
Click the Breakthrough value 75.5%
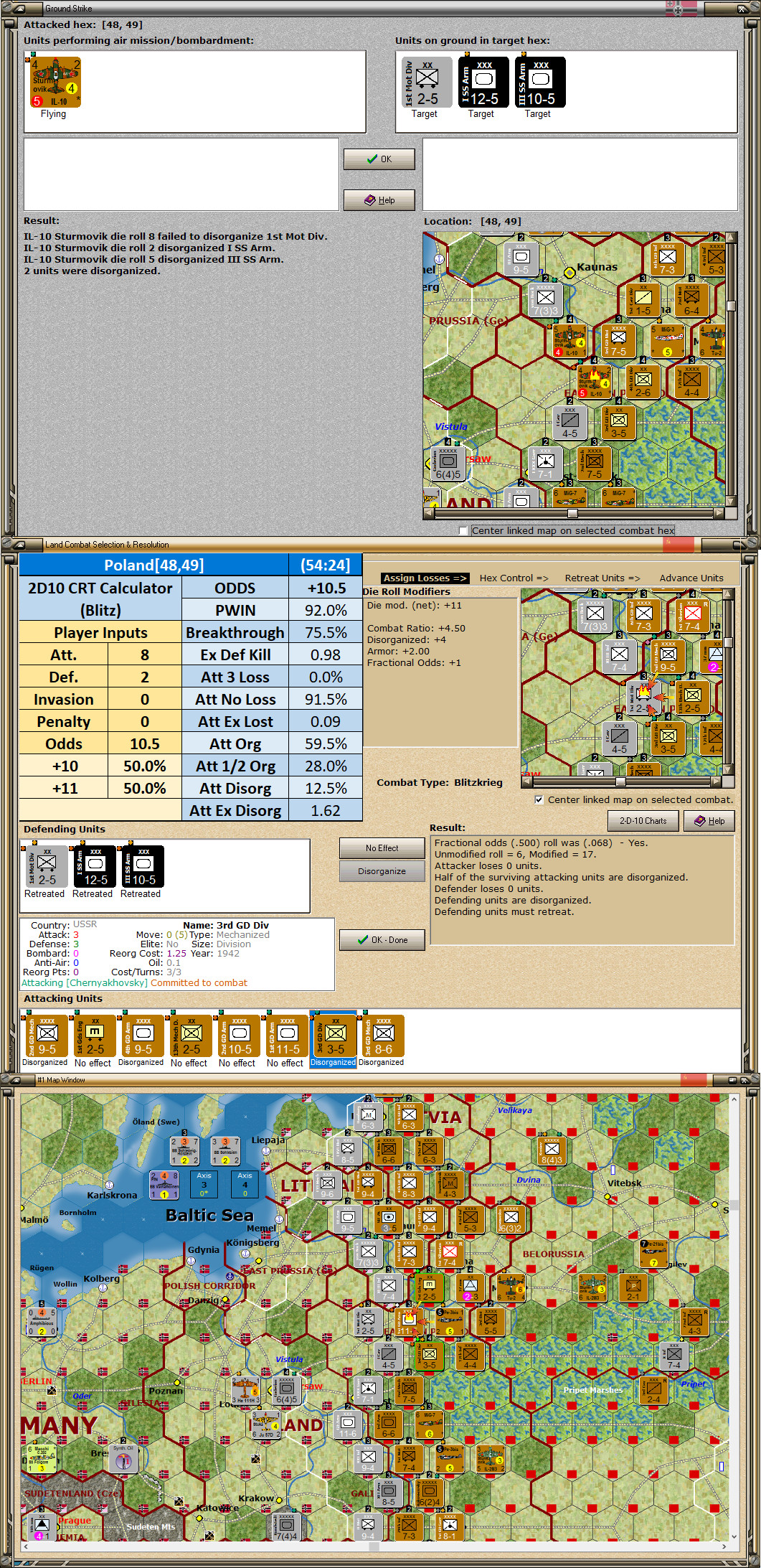pos(326,633)
